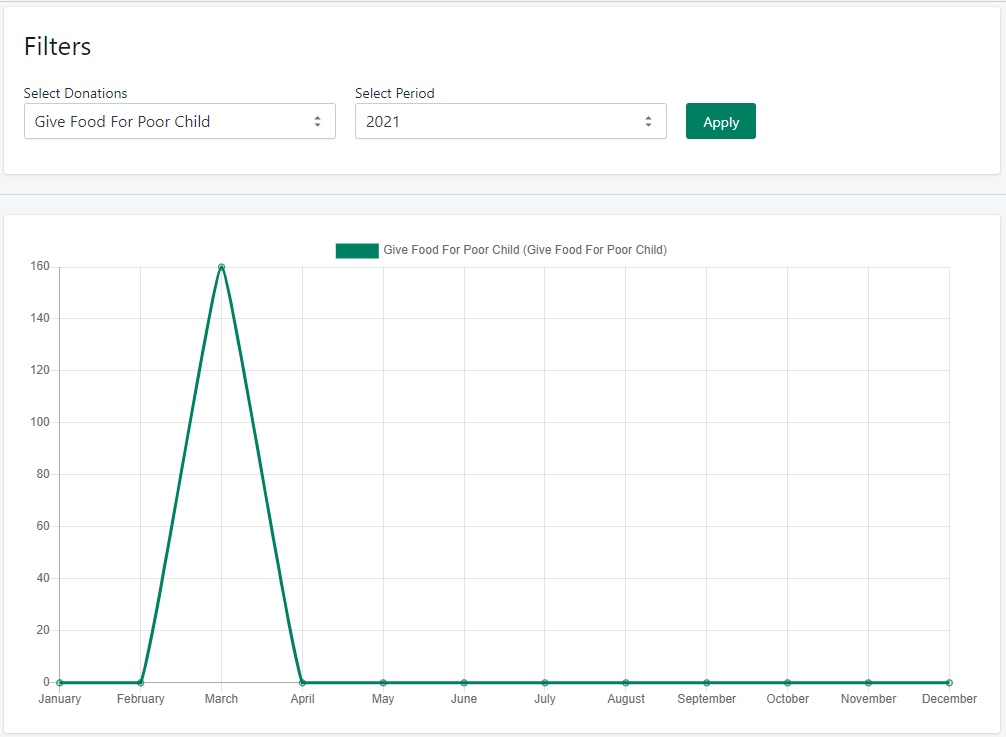
Task: Select the May data point
Action: pos(383,682)
